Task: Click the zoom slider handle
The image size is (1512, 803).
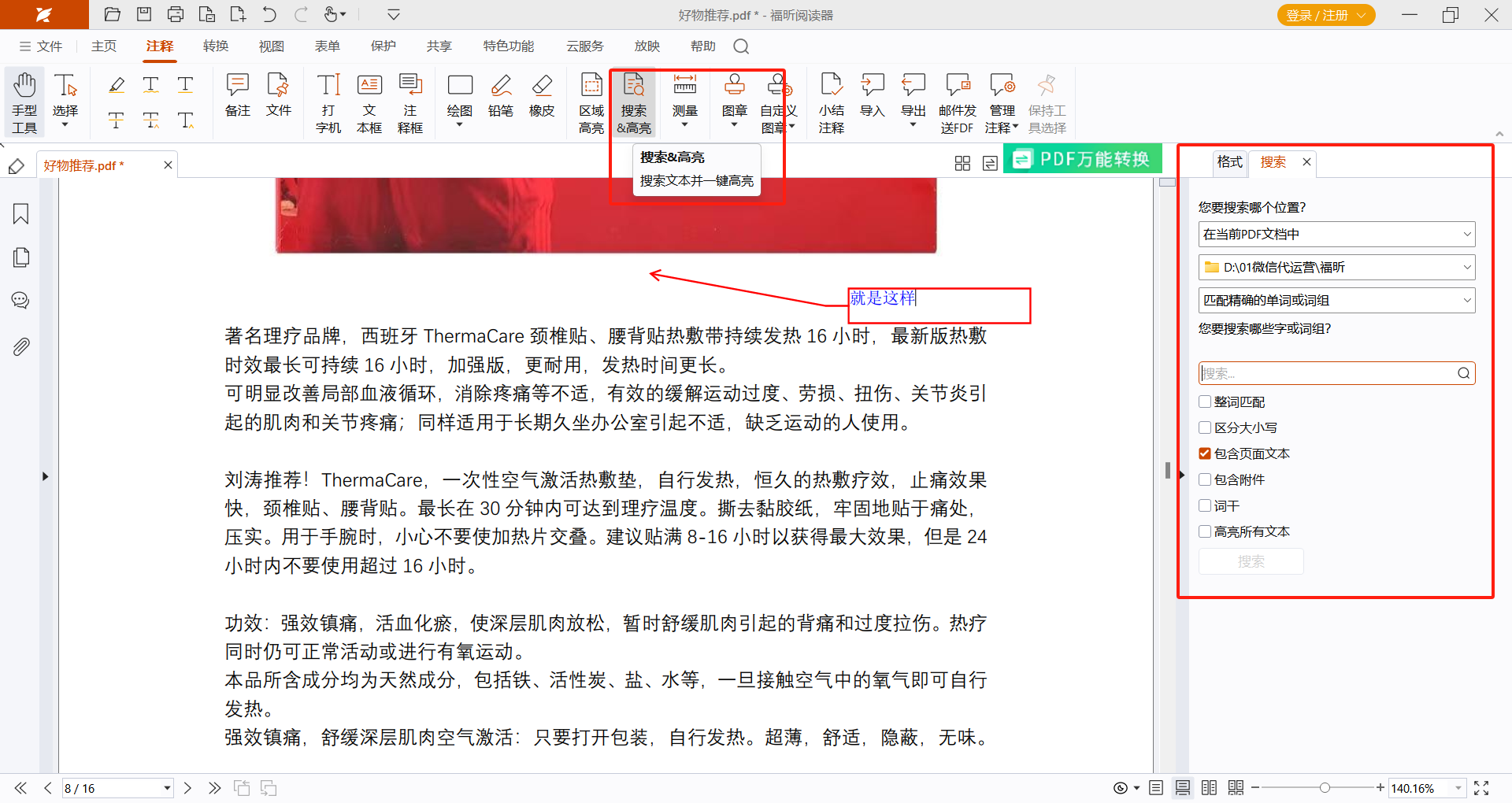Action: point(1325,788)
